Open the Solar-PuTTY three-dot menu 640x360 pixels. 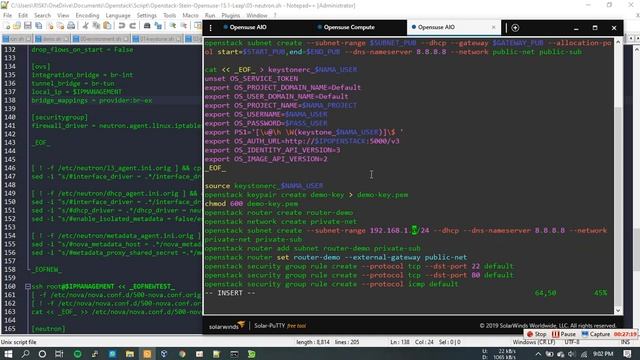pyautogui.click(x=211, y=28)
